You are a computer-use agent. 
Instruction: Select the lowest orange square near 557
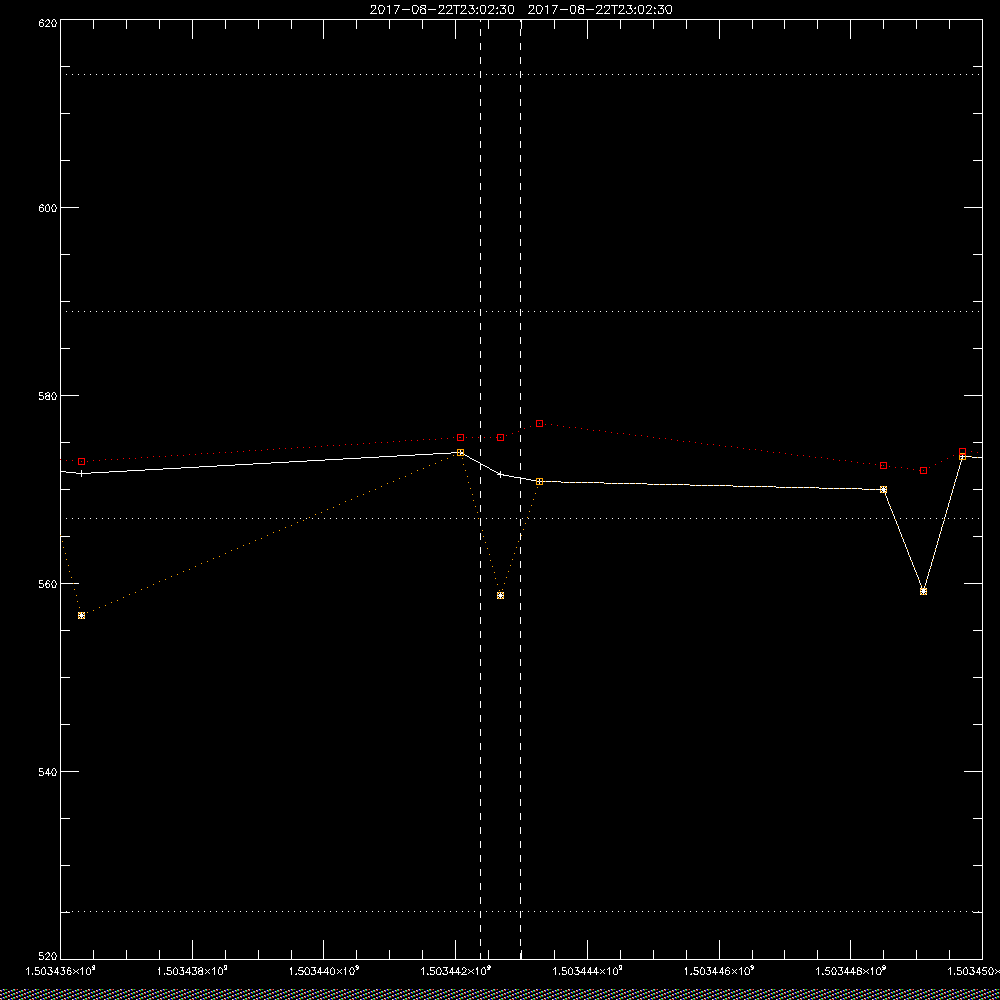pyautogui.click(x=82, y=615)
